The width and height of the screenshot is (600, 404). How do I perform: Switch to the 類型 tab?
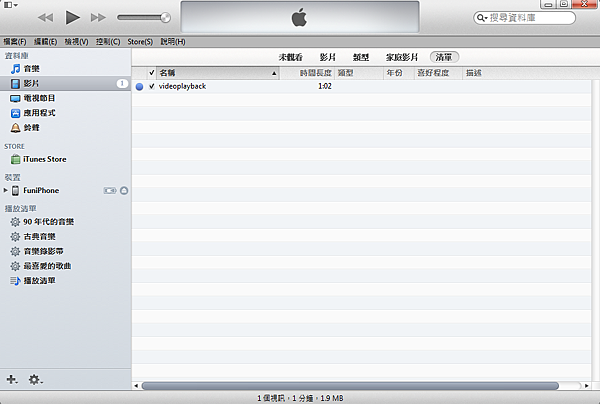pos(360,57)
